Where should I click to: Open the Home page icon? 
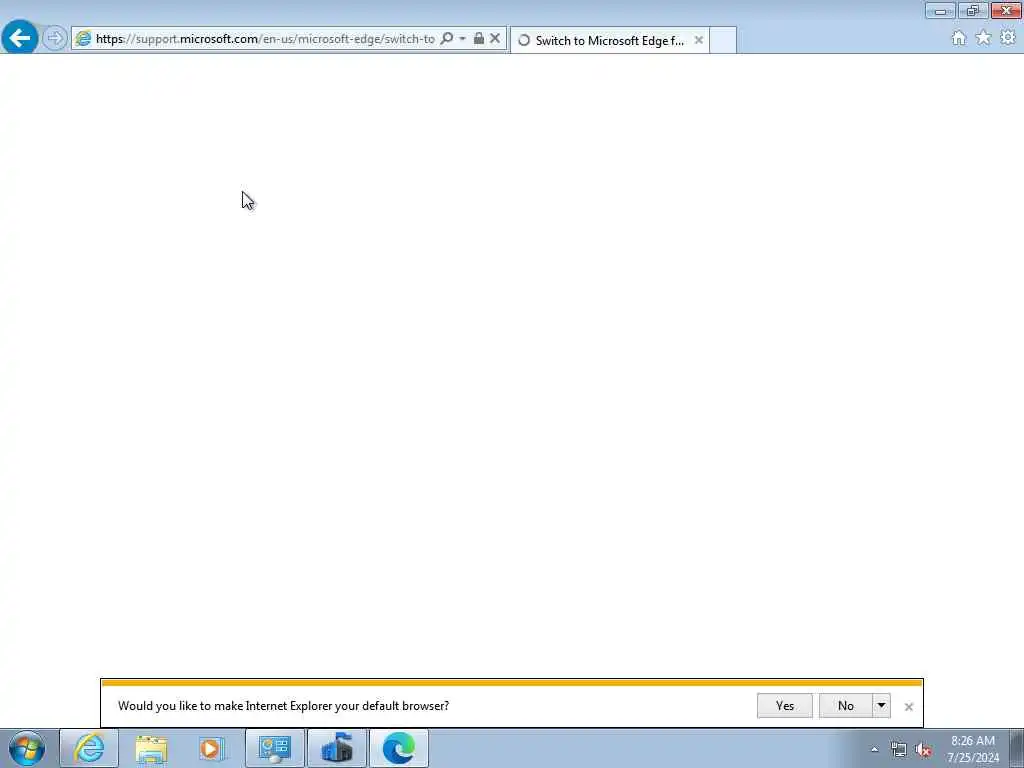click(958, 38)
